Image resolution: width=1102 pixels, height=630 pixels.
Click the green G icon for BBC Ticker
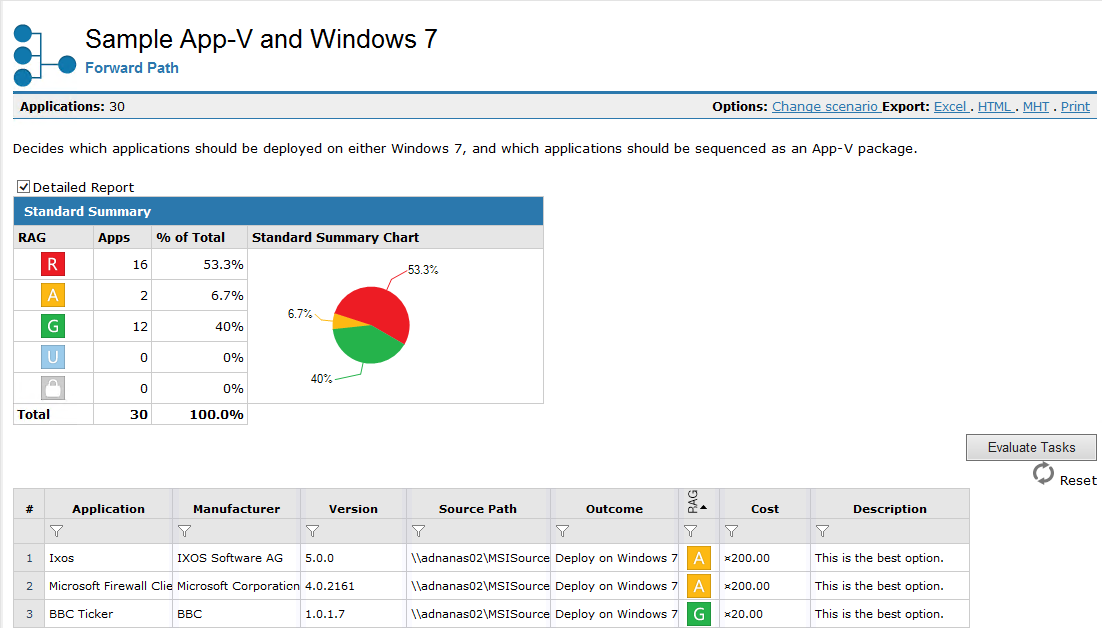click(x=698, y=614)
